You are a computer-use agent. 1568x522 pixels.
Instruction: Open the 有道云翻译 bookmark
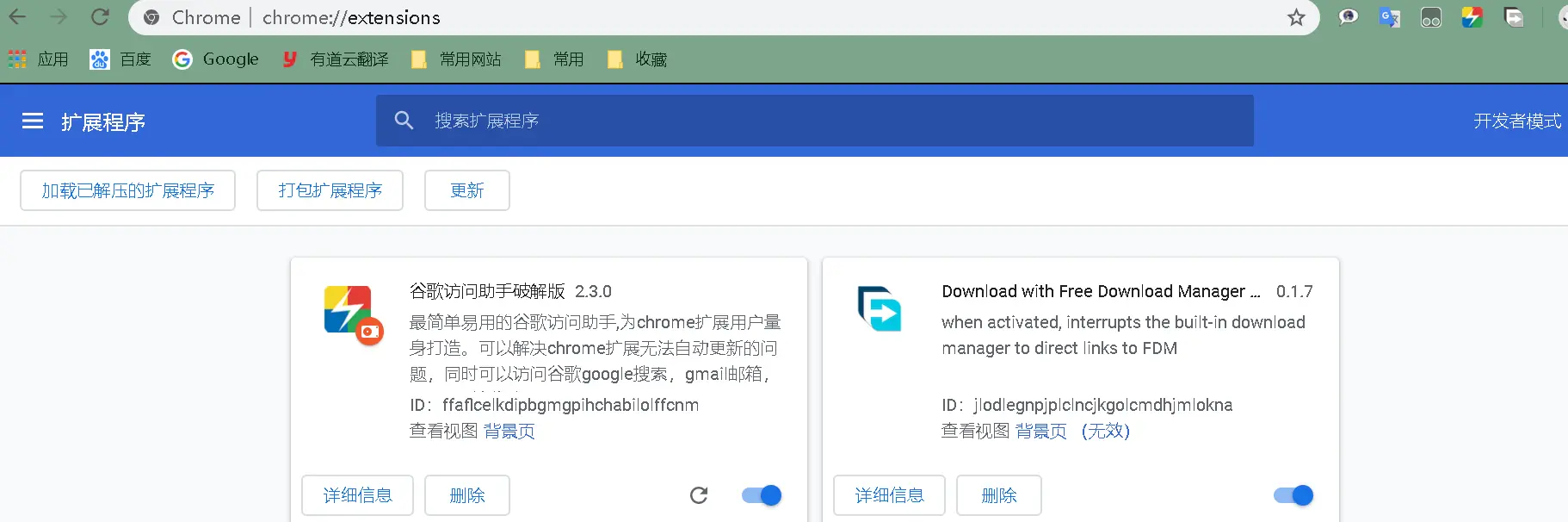pyautogui.click(x=336, y=59)
